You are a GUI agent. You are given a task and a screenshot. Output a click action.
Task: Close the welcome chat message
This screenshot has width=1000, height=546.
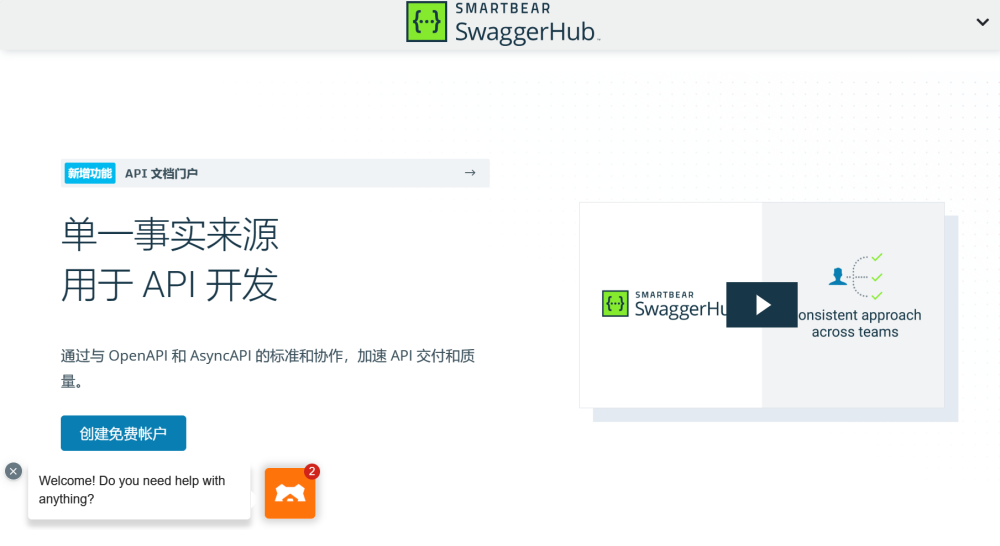13,471
